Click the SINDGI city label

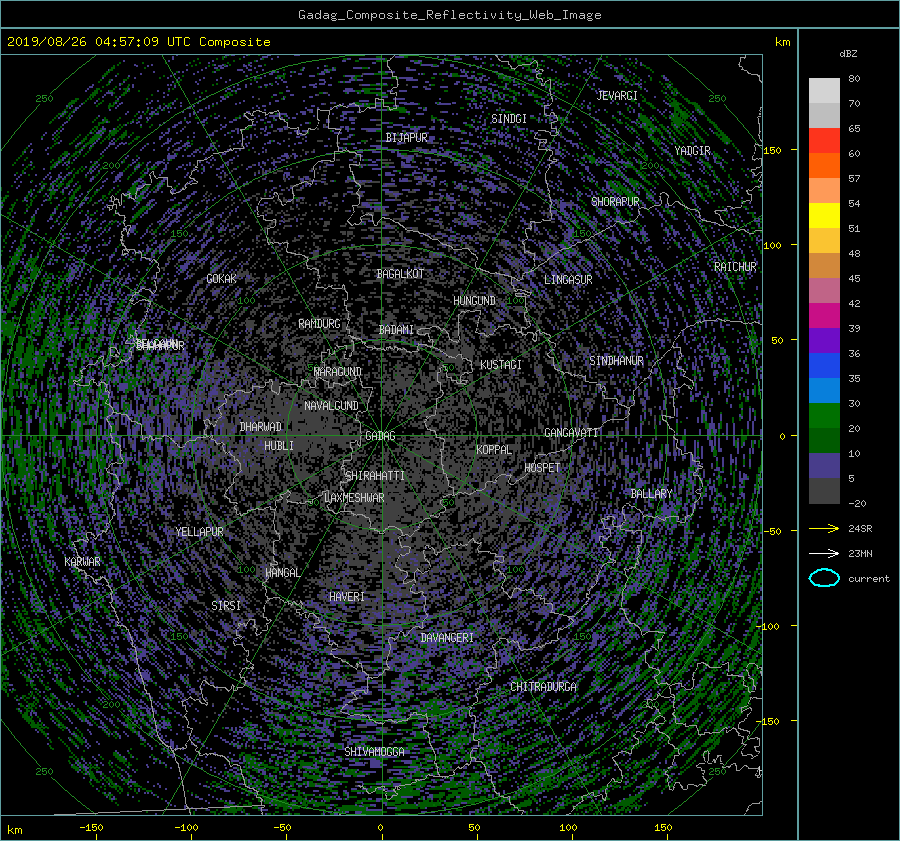coord(509,119)
